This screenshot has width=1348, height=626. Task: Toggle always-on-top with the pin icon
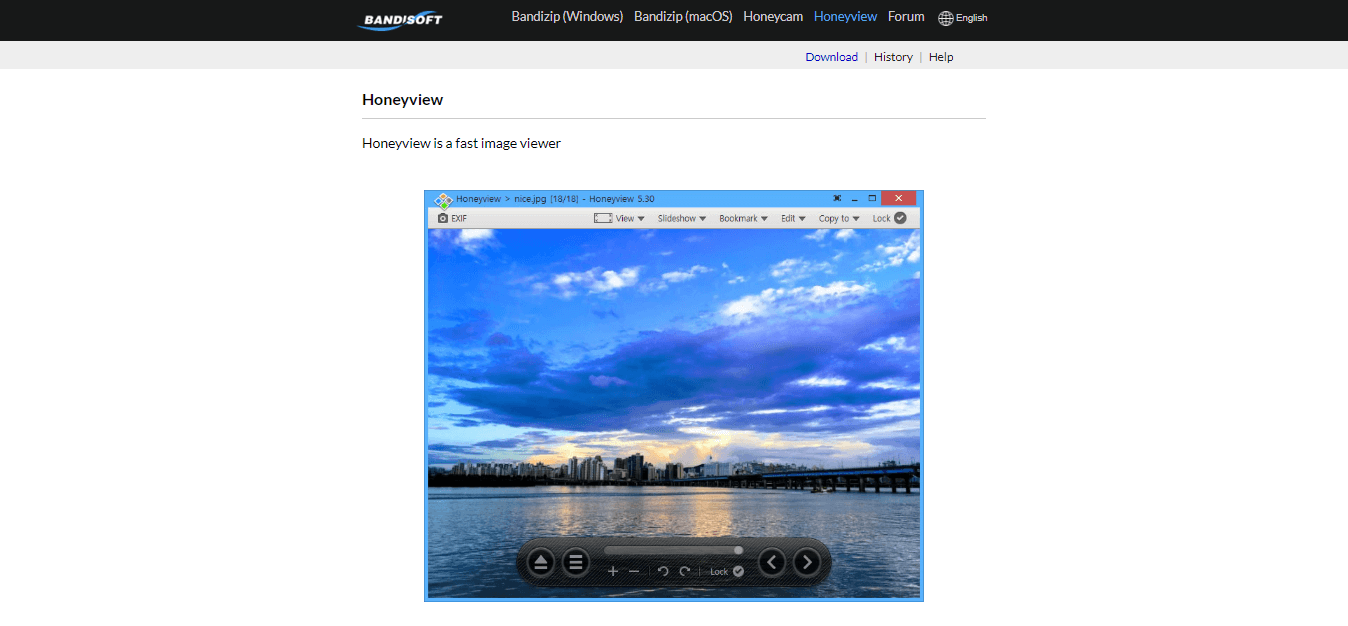[837, 197]
